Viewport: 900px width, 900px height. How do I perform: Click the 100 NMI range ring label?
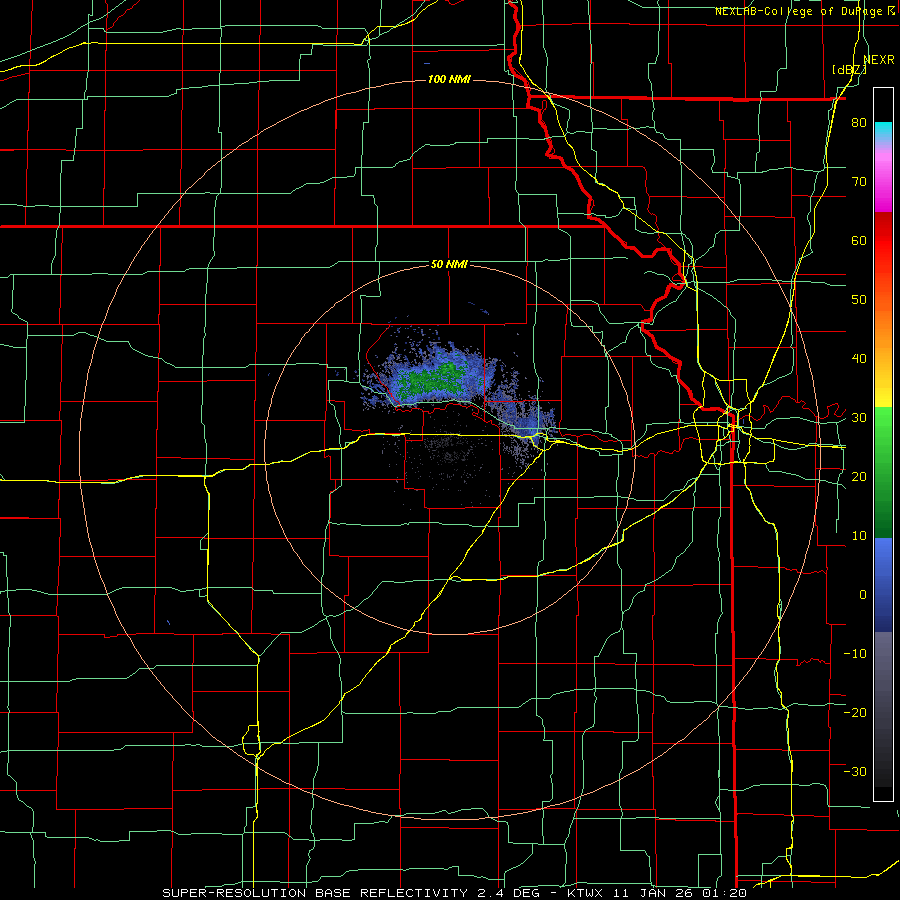tap(449, 79)
